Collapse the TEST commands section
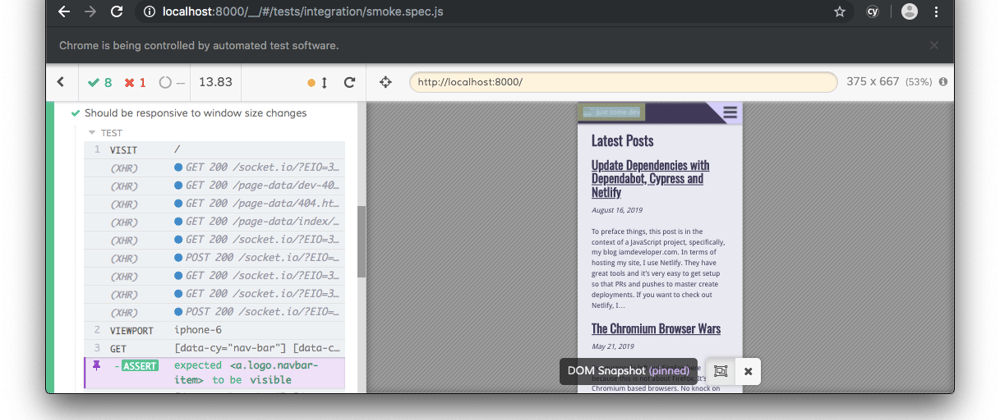Image resolution: width=1000 pixels, height=420 pixels. [106, 133]
